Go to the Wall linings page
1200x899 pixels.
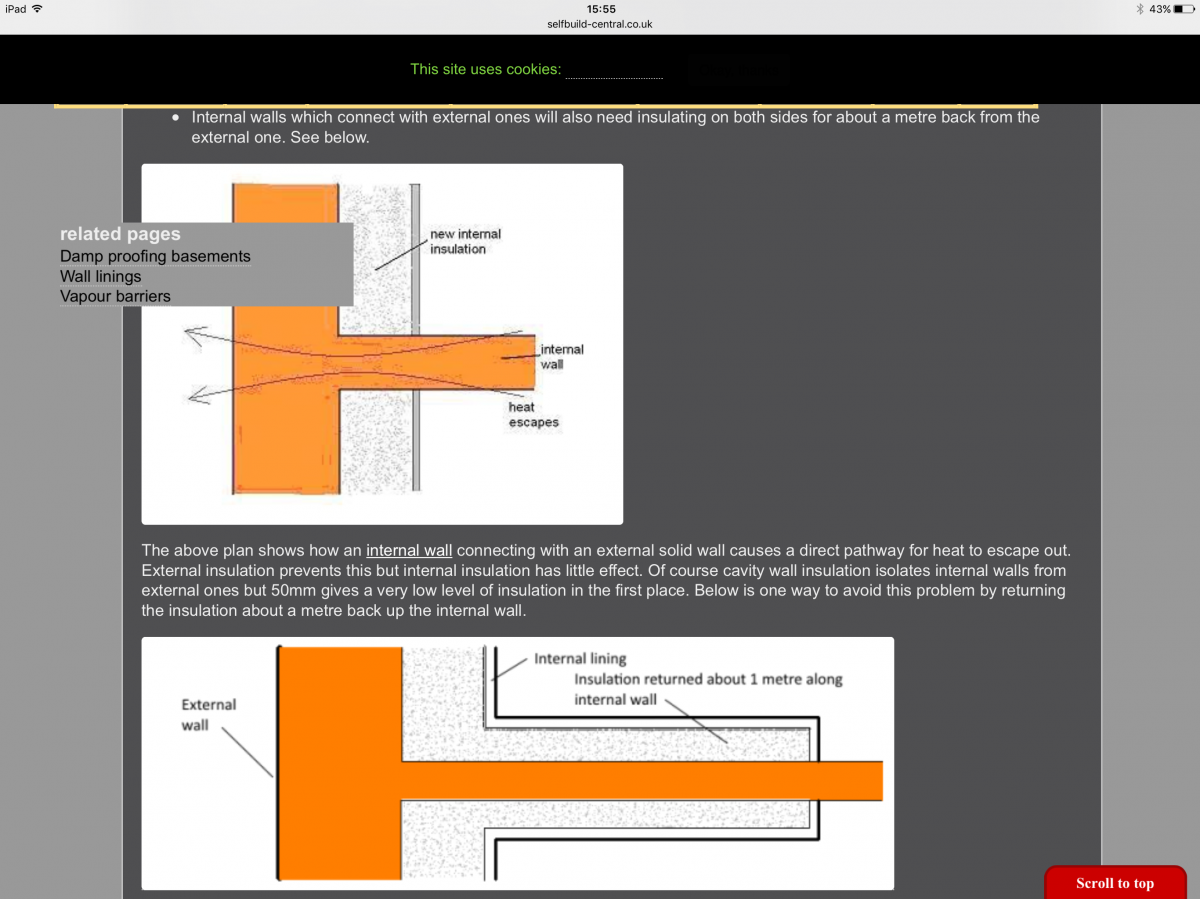100,276
